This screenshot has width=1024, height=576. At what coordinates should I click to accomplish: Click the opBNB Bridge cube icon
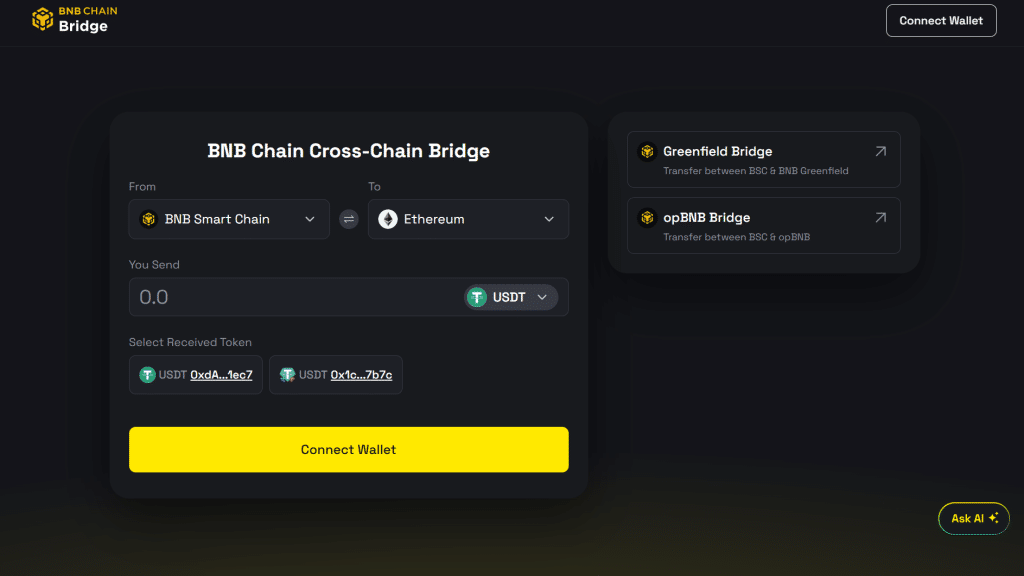click(647, 217)
